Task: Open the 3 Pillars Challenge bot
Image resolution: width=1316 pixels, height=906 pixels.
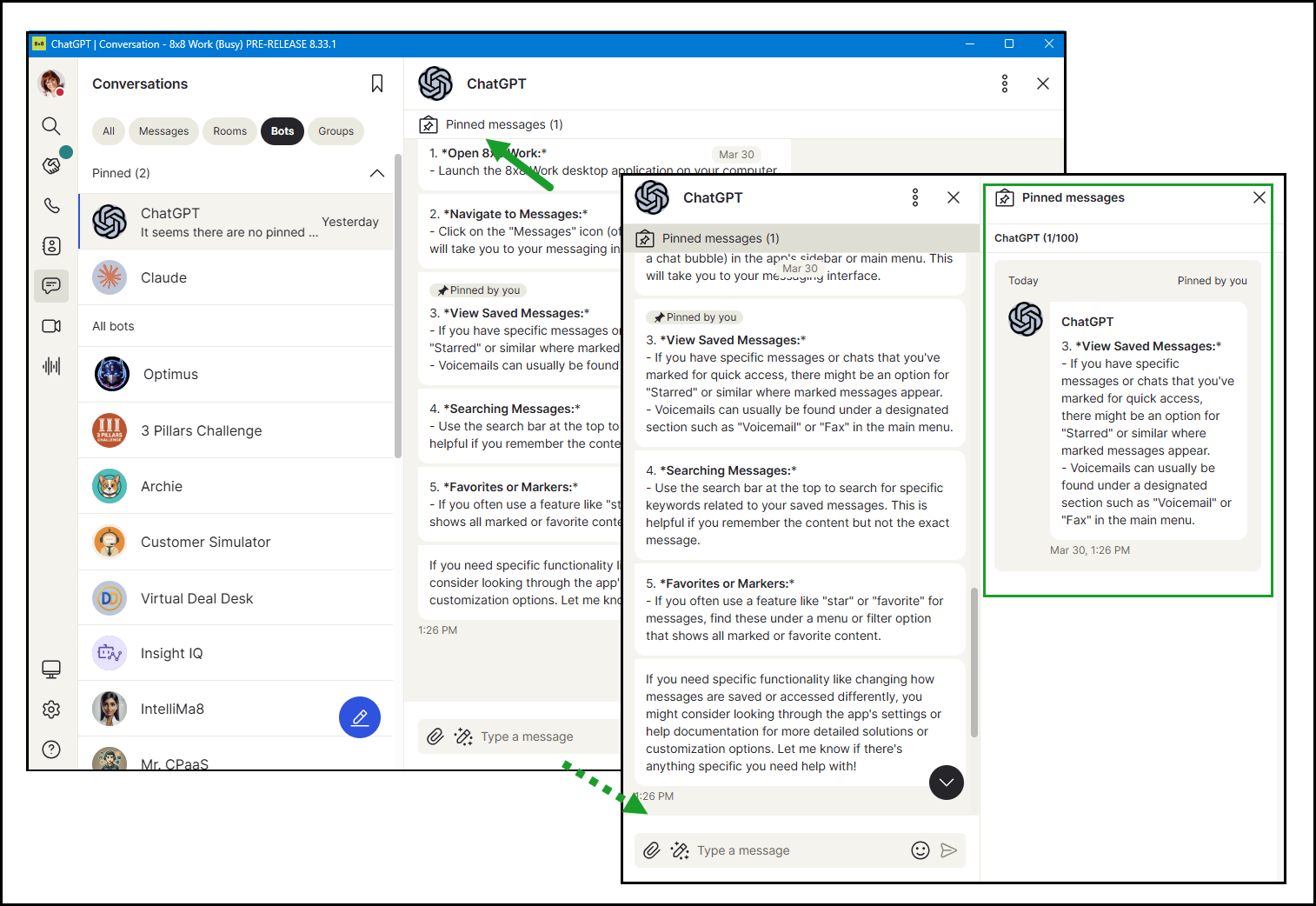Action: click(x=236, y=430)
